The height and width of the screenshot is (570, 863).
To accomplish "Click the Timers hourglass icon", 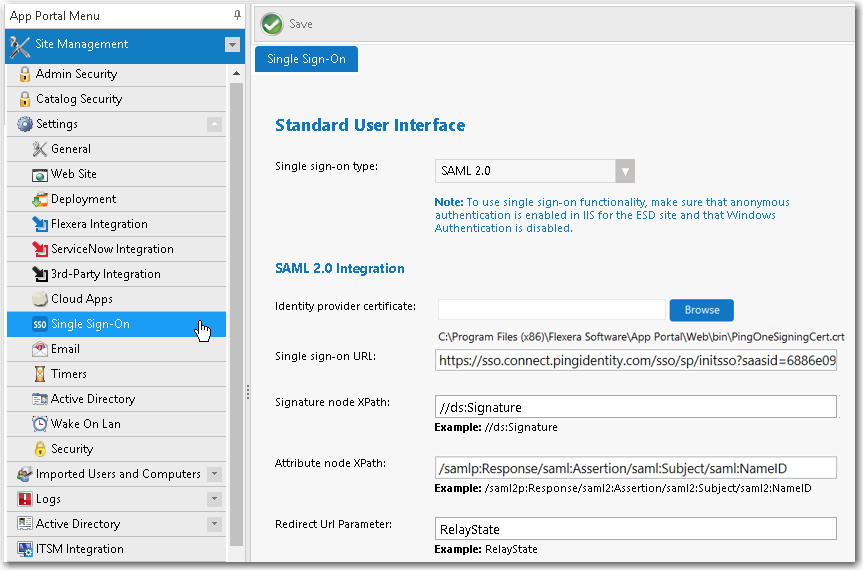I will coord(40,374).
